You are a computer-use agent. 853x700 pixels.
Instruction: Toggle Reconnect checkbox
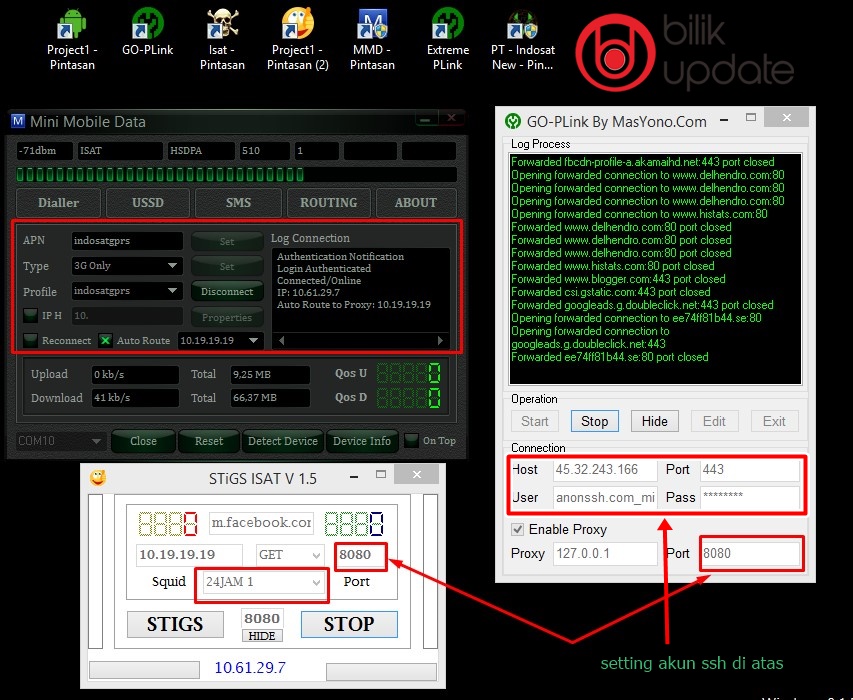tap(30, 340)
